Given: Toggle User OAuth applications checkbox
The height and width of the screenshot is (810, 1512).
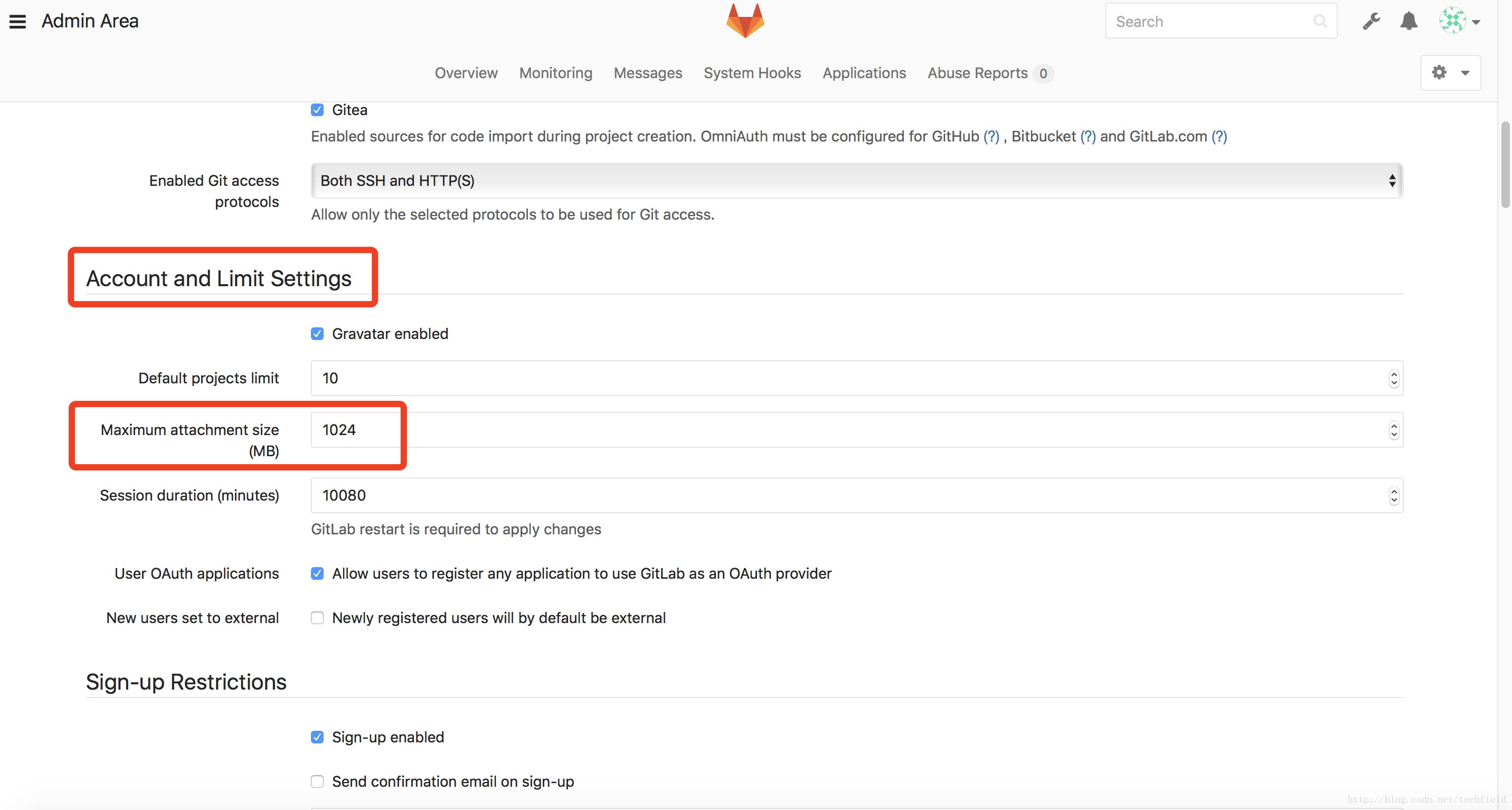Looking at the screenshot, I should (317, 573).
